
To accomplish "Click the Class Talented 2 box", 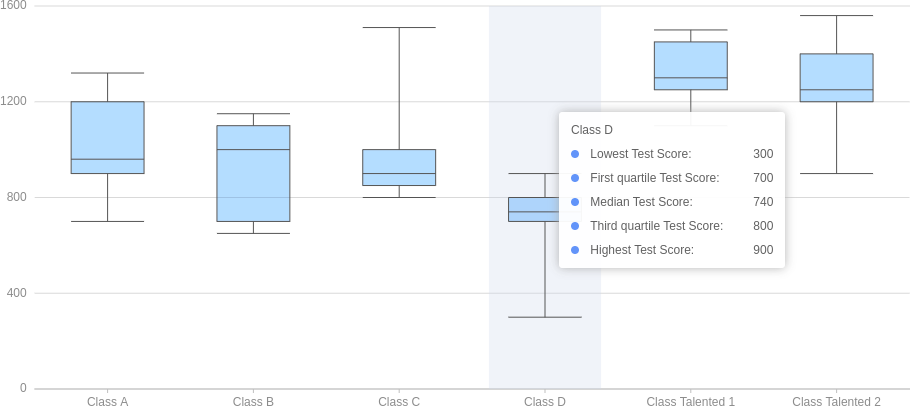I will [x=837, y=78].
